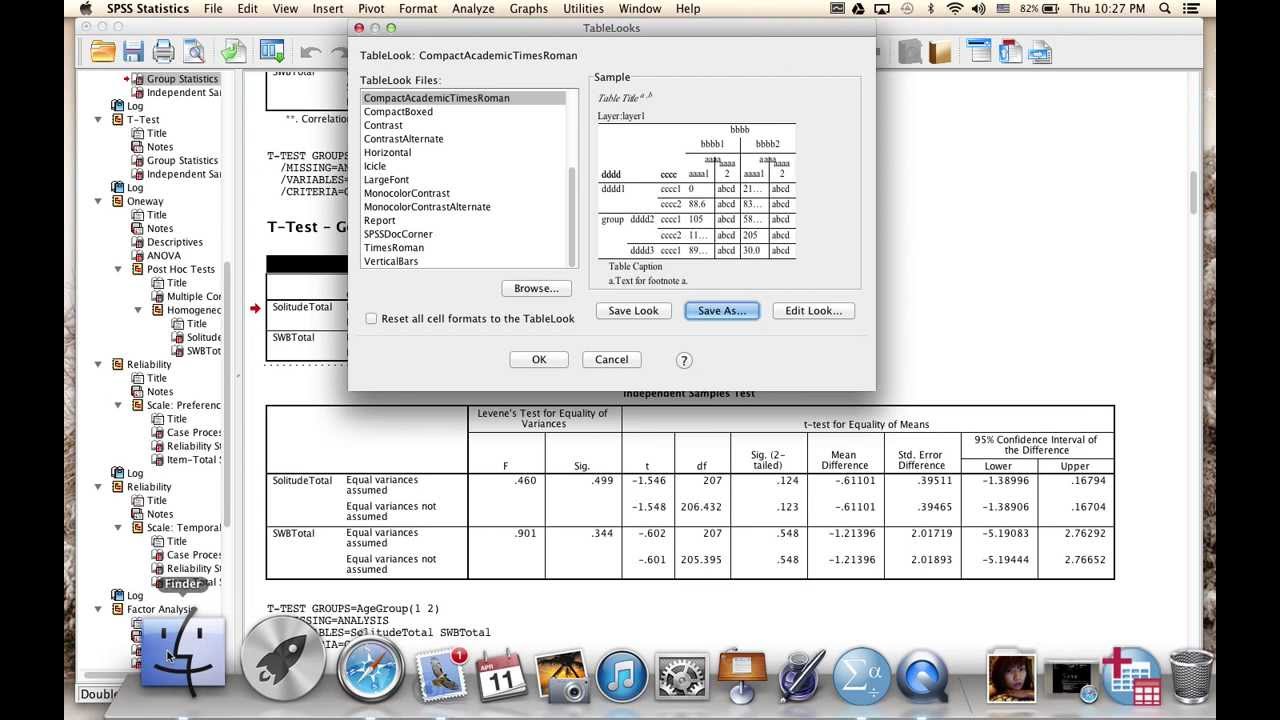Open the Graphs menu
The width and height of the screenshot is (1280, 720).
tap(528, 9)
